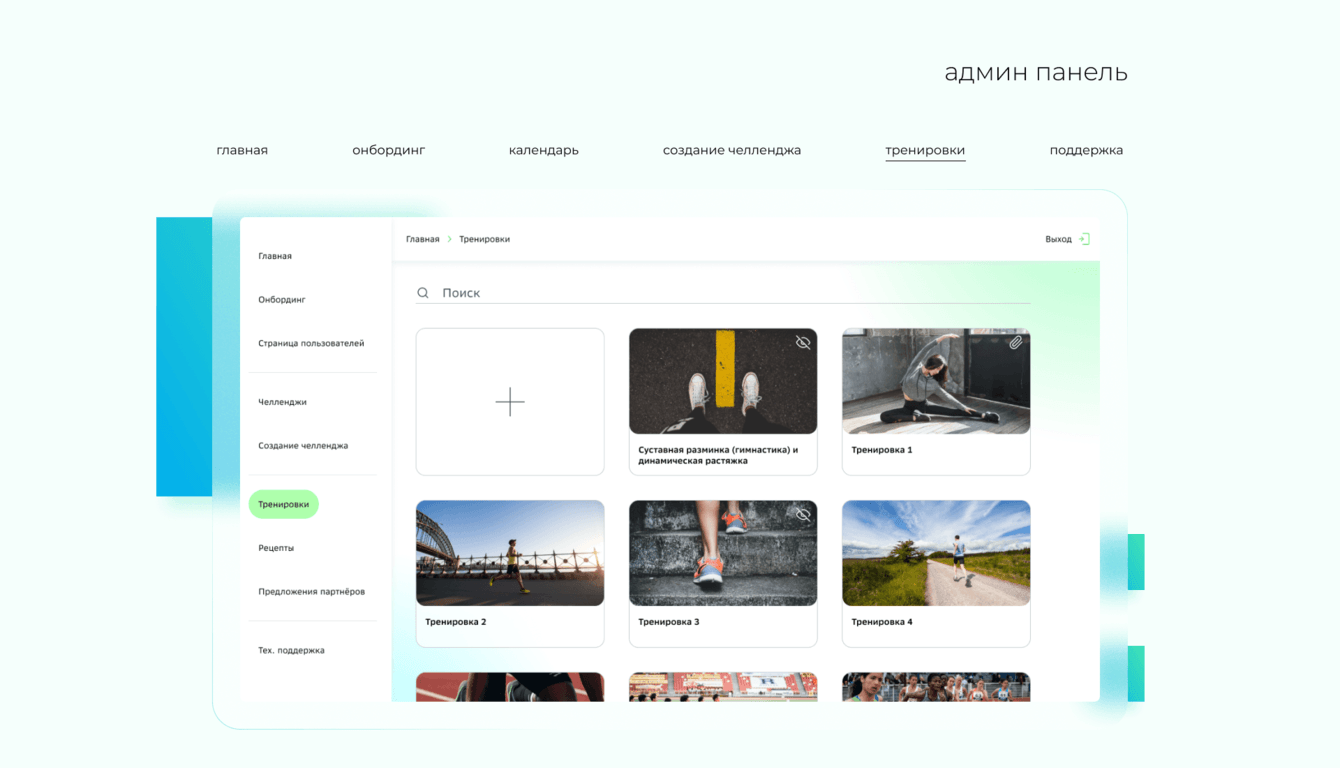Go to Челленджи in the sidebar
Image resolution: width=1340 pixels, height=768 pixels.
tap(282, 402)
